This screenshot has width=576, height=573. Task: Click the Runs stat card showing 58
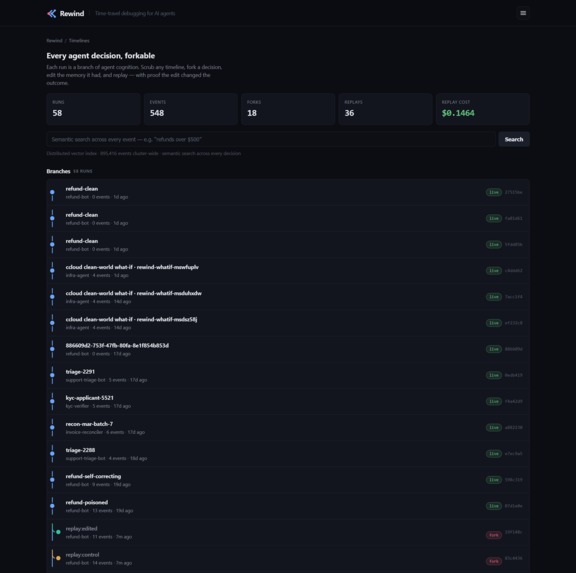point(93,109)
